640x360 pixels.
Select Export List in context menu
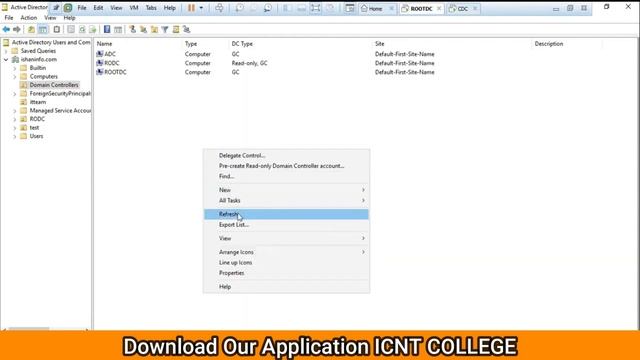pyautogui.click(x=286, y=224)
